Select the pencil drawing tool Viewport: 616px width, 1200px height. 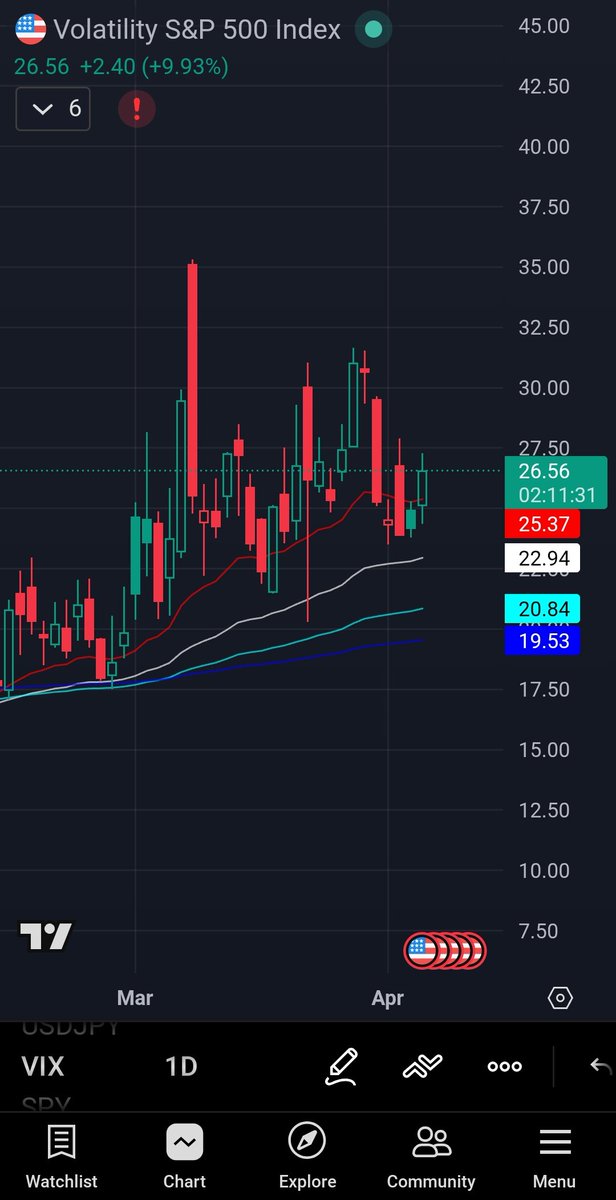click(x=341, y=1067)
